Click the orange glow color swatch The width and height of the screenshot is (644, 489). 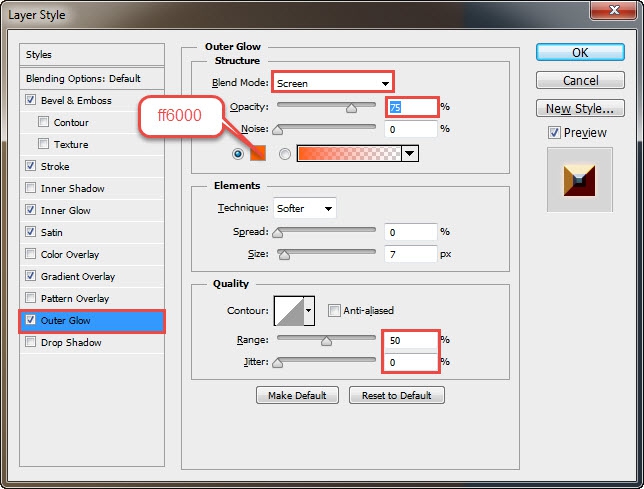pos(258,154)
